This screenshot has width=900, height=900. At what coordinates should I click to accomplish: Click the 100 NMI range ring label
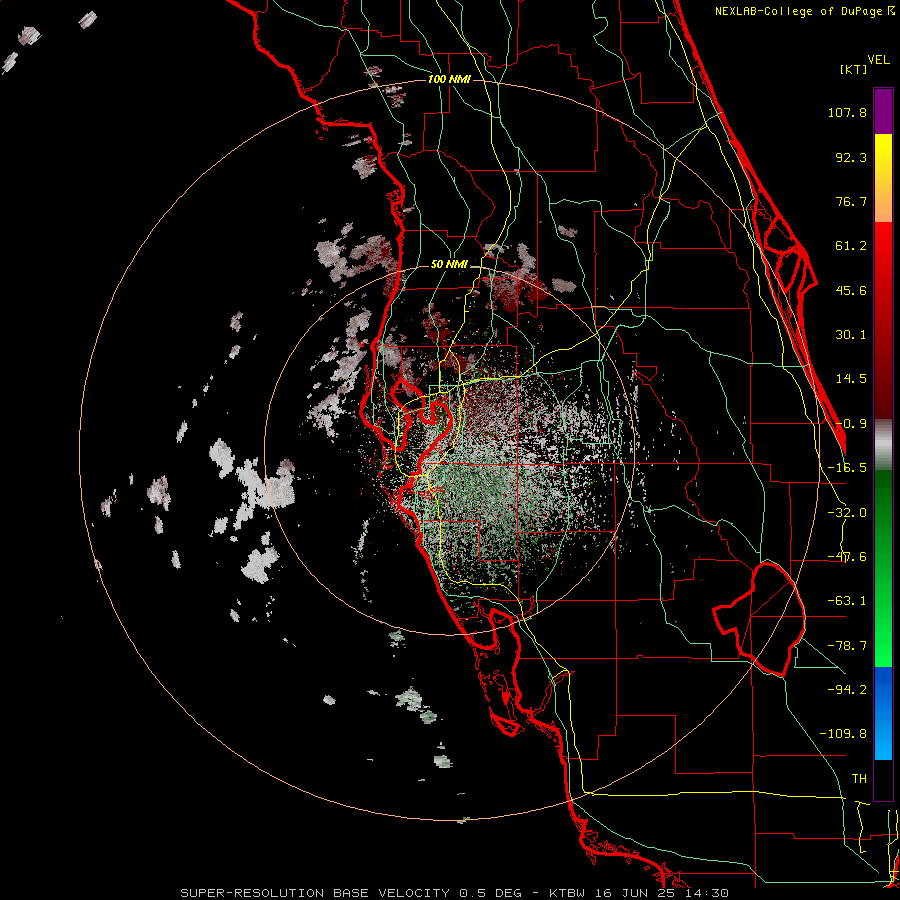click(449, 79)
